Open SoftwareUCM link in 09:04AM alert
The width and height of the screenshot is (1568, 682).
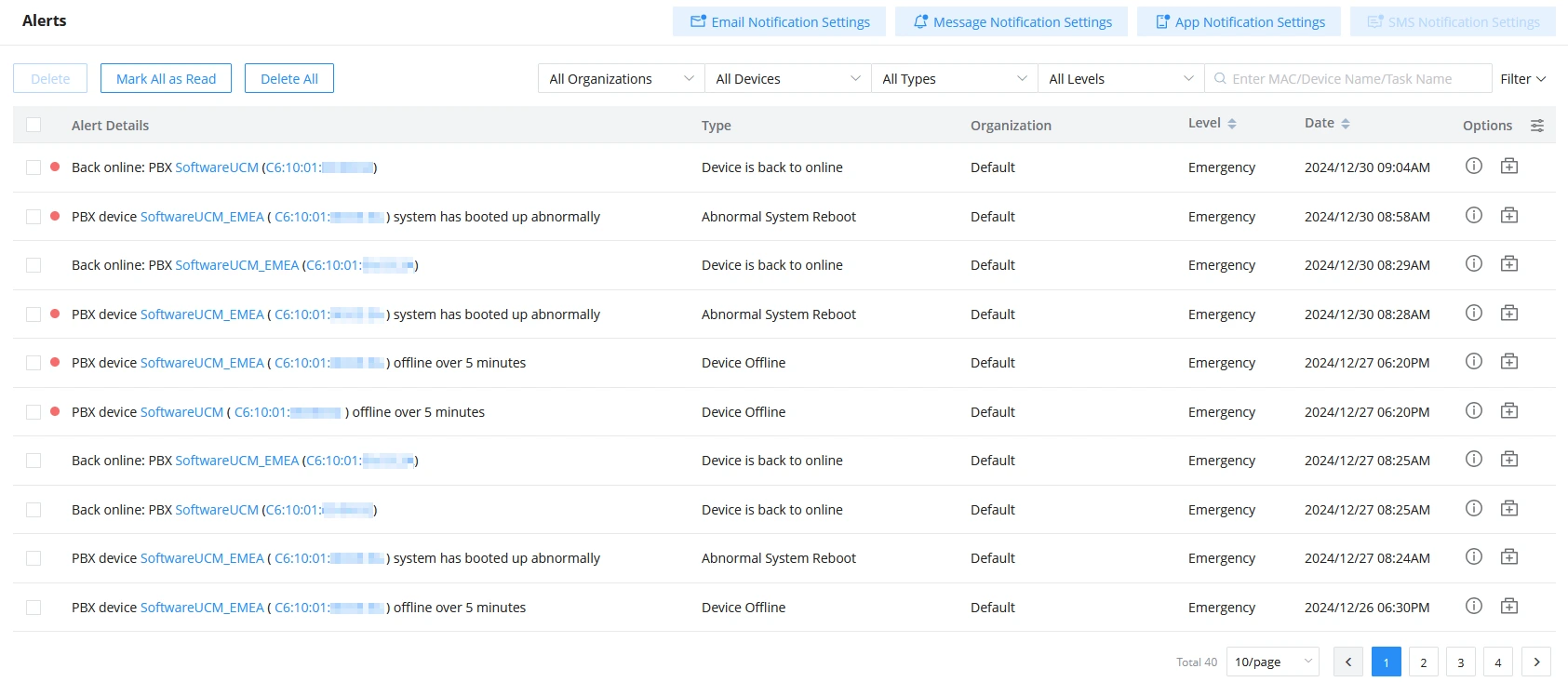tap(217, 167)
